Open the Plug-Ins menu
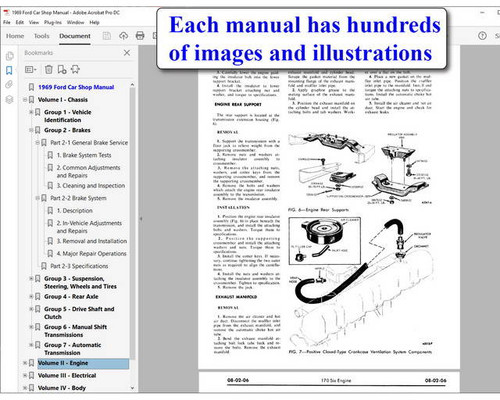The width and height of the screenshot is (500, 400). click(53, 22)
